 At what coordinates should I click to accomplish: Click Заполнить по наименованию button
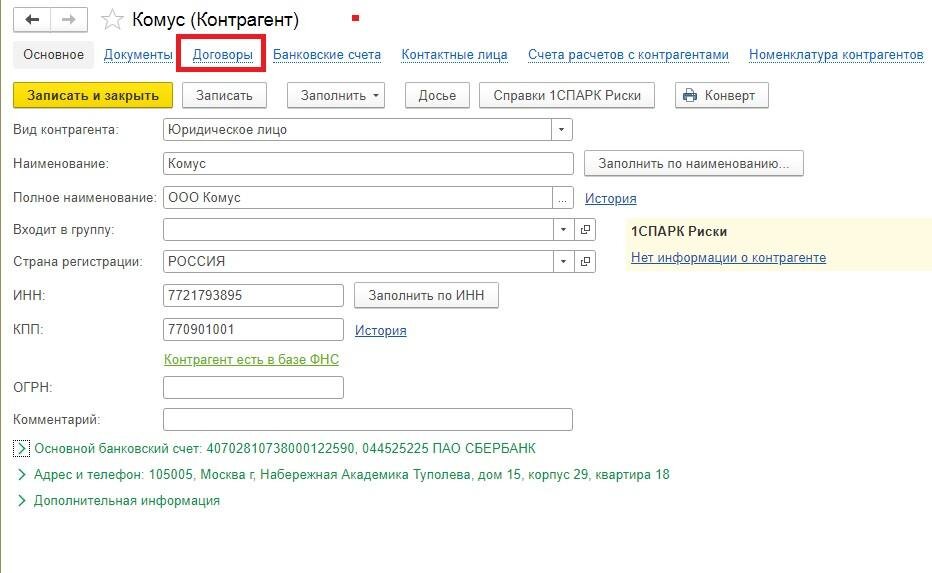tap(694, 163)
